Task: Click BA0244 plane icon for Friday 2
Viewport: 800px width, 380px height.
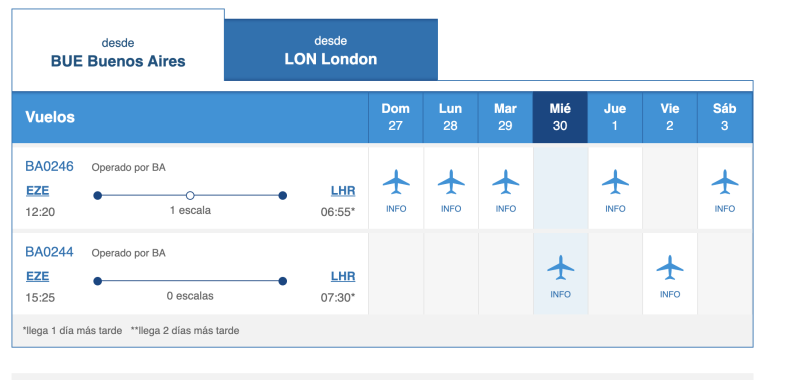Action: point(670,267)
